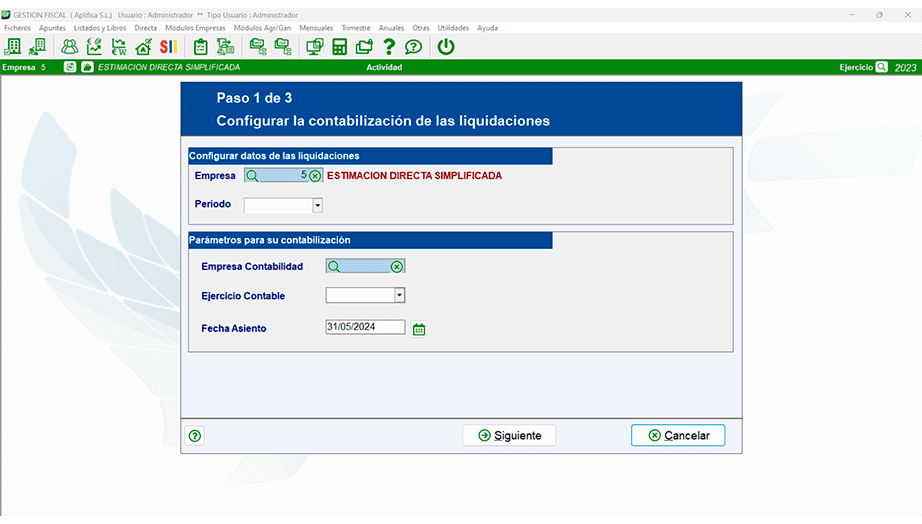
Task: Clear the Empresa field with its X icon
Action: 315,176
